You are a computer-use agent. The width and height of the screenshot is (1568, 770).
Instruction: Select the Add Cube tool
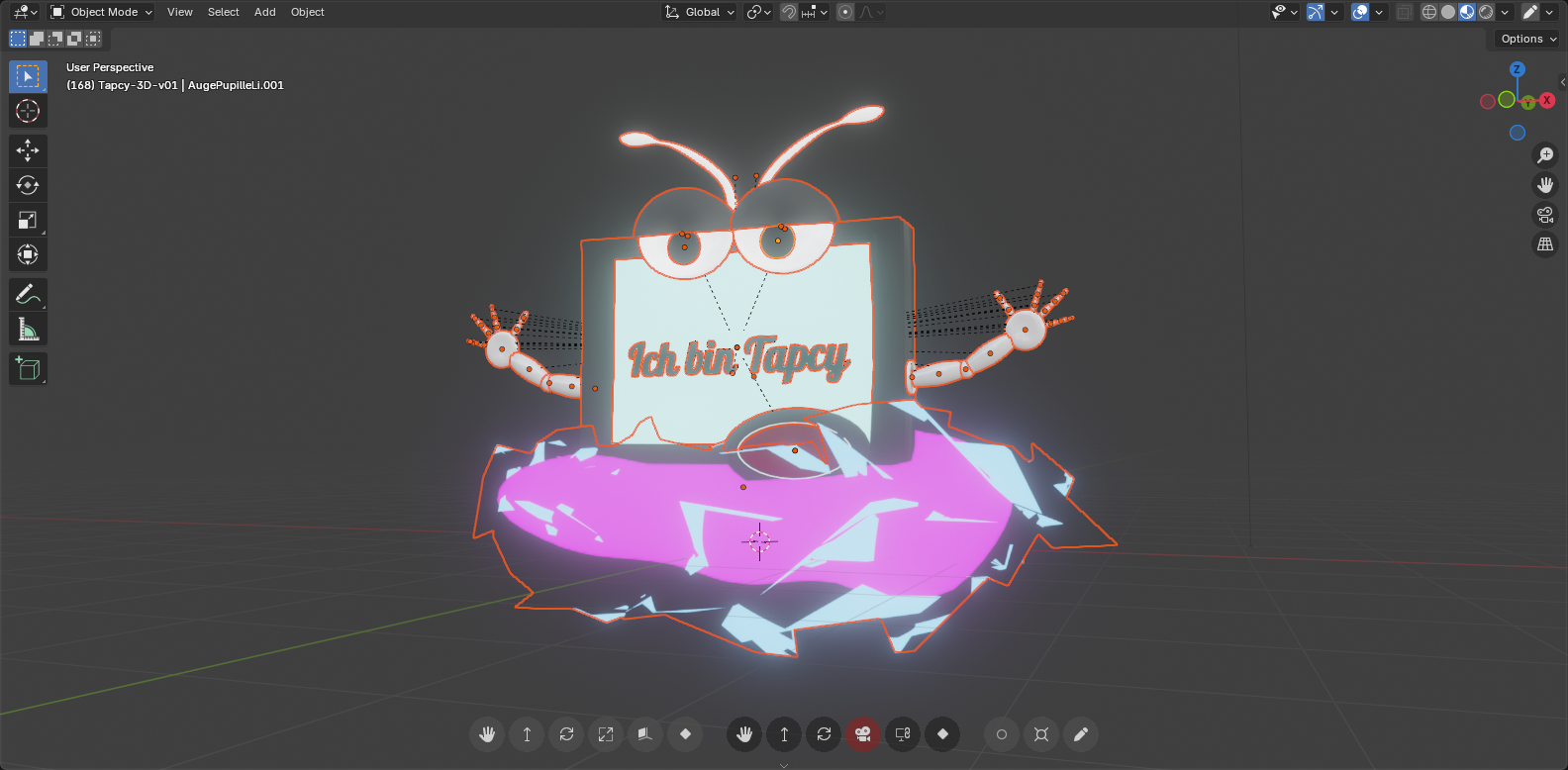tap(28, 369)
